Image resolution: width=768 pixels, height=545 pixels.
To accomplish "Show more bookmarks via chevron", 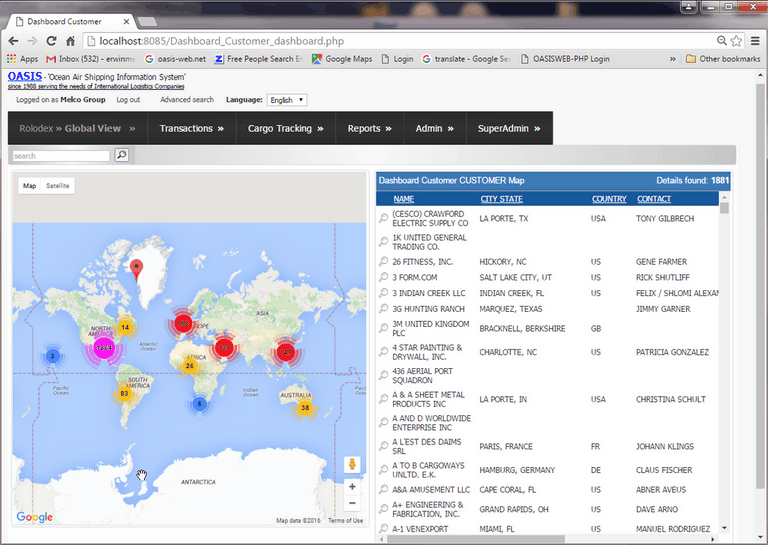I will coord(673,59).
